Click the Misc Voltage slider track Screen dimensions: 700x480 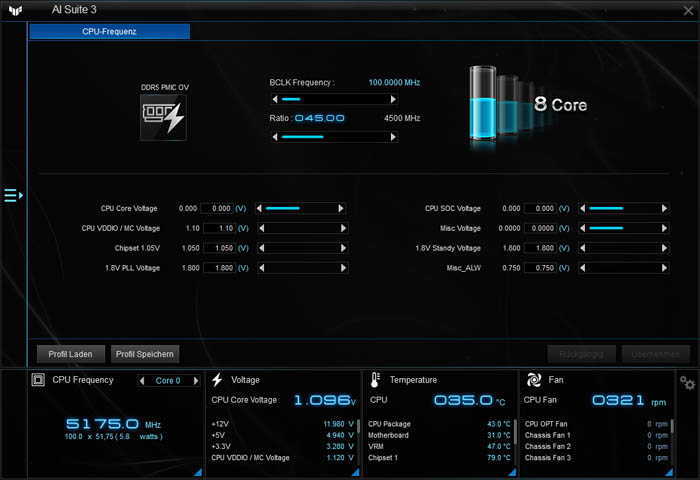point(623,228)
